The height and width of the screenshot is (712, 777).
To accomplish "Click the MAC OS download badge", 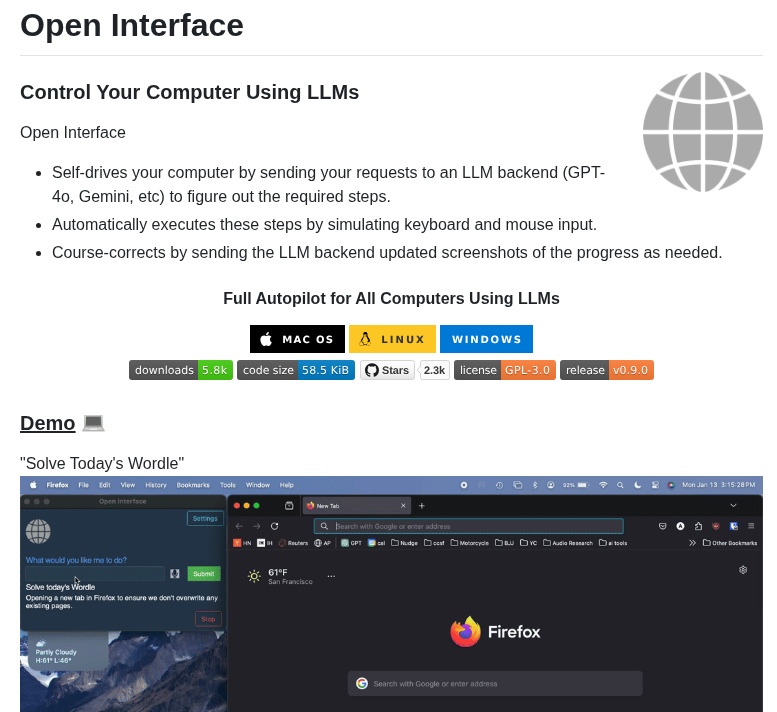I will [x=297, y=339].
